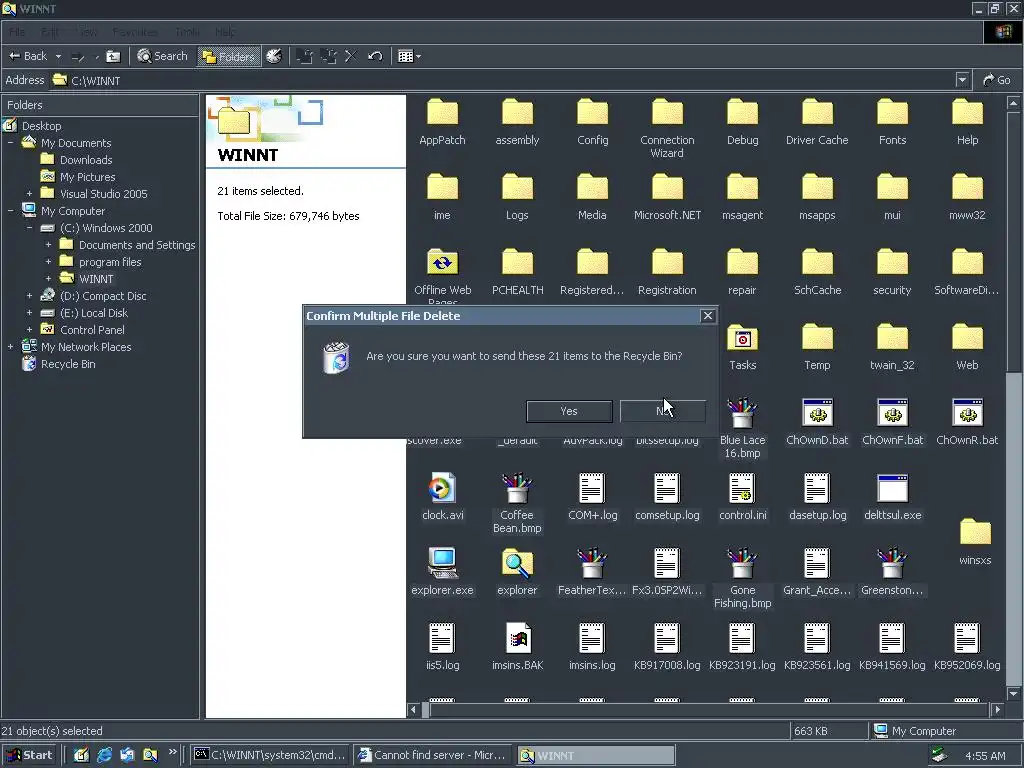Launch Internet Explorer from quick launch
The height and width of the screenshot is (768, 1024).
coord(104,755)
